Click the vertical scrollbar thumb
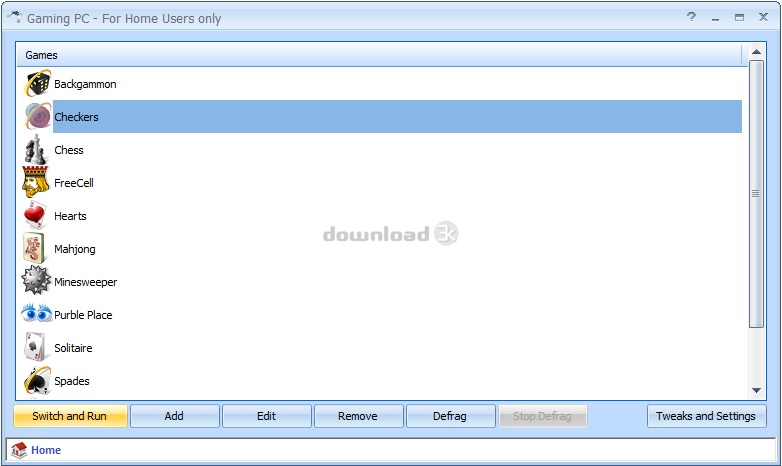 pyautogui.click(x=757, y=194)
